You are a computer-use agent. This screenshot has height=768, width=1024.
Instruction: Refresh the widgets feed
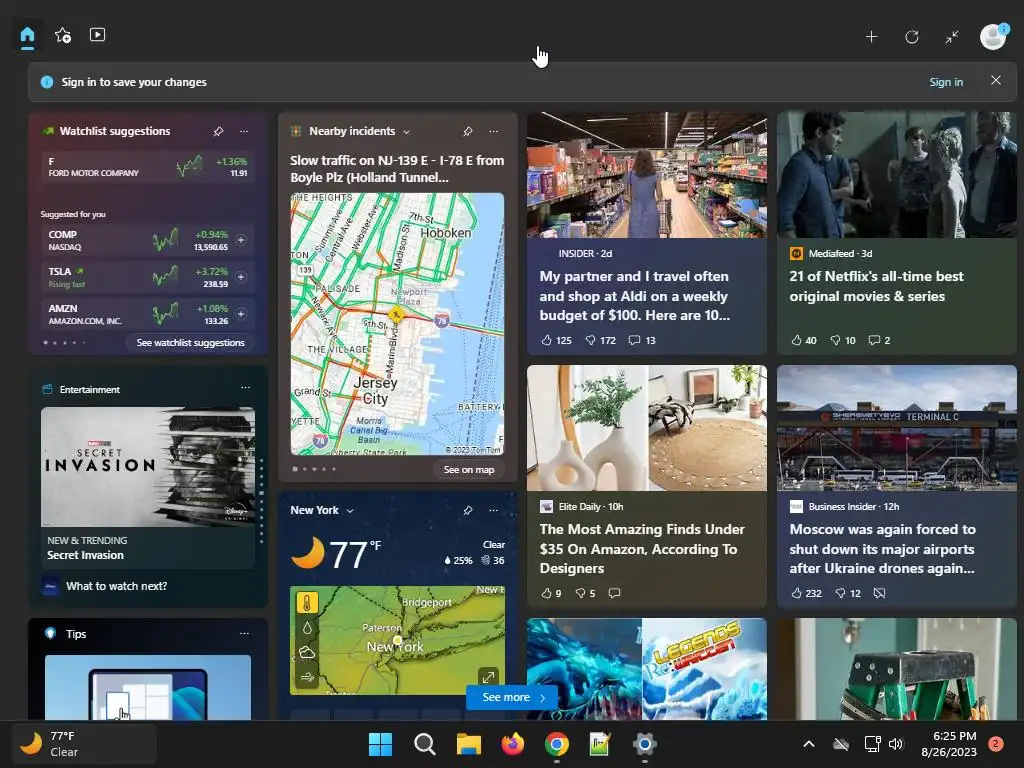click(x=912, y=37)
